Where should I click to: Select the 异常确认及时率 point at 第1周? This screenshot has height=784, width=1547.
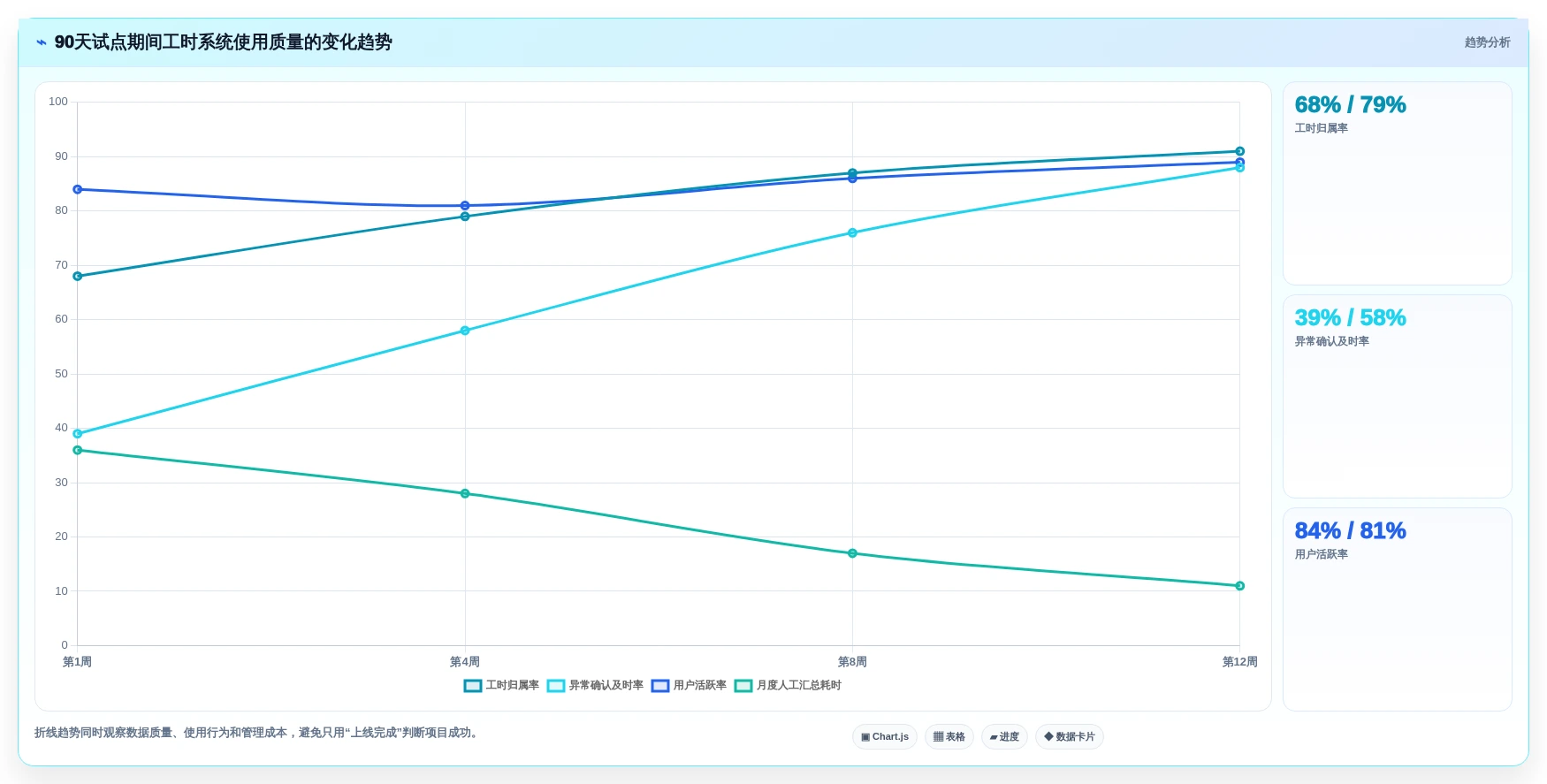(x=78, y=434)
